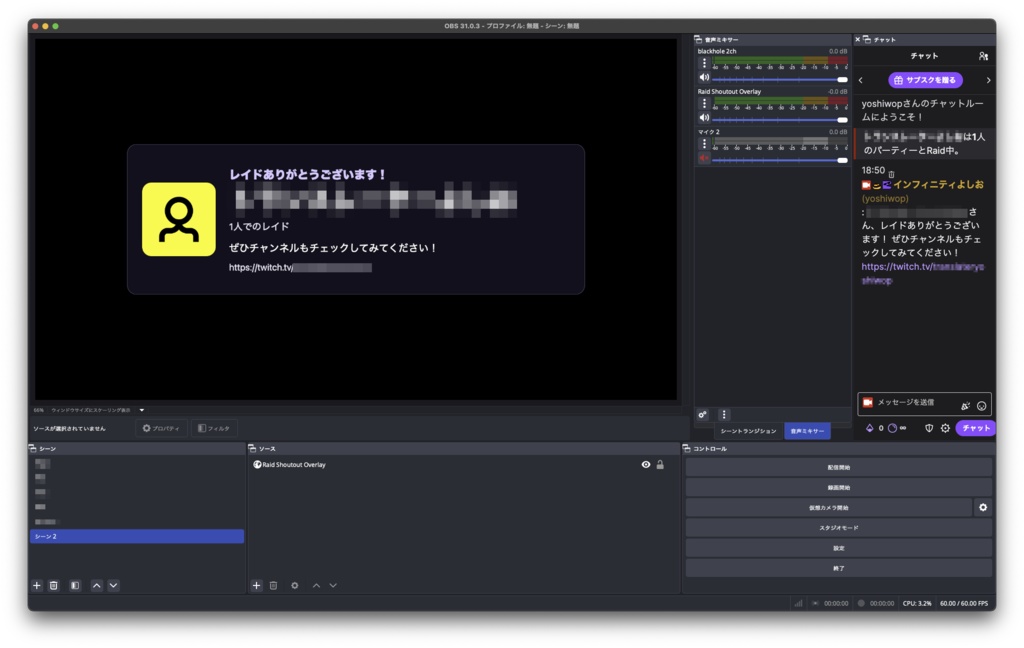
Task: Add a new source with plus icon
Action: (x=257, y=585)
